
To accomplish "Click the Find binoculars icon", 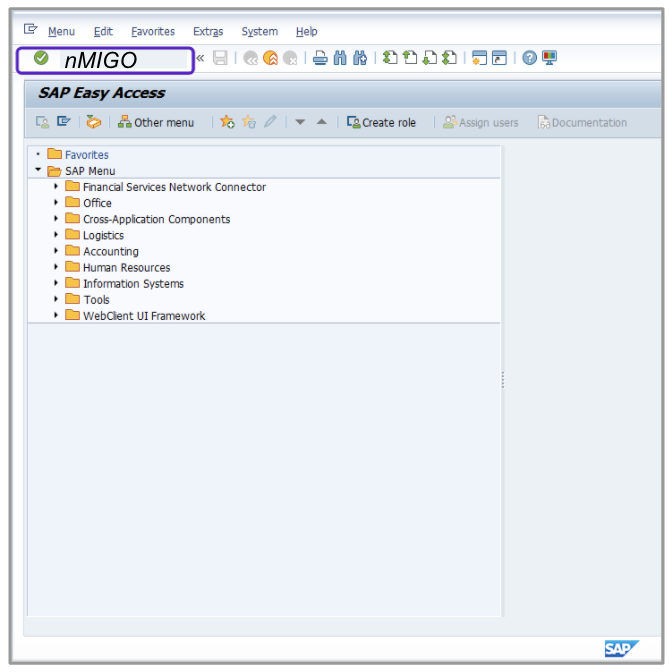I will (x=340, y=58).
